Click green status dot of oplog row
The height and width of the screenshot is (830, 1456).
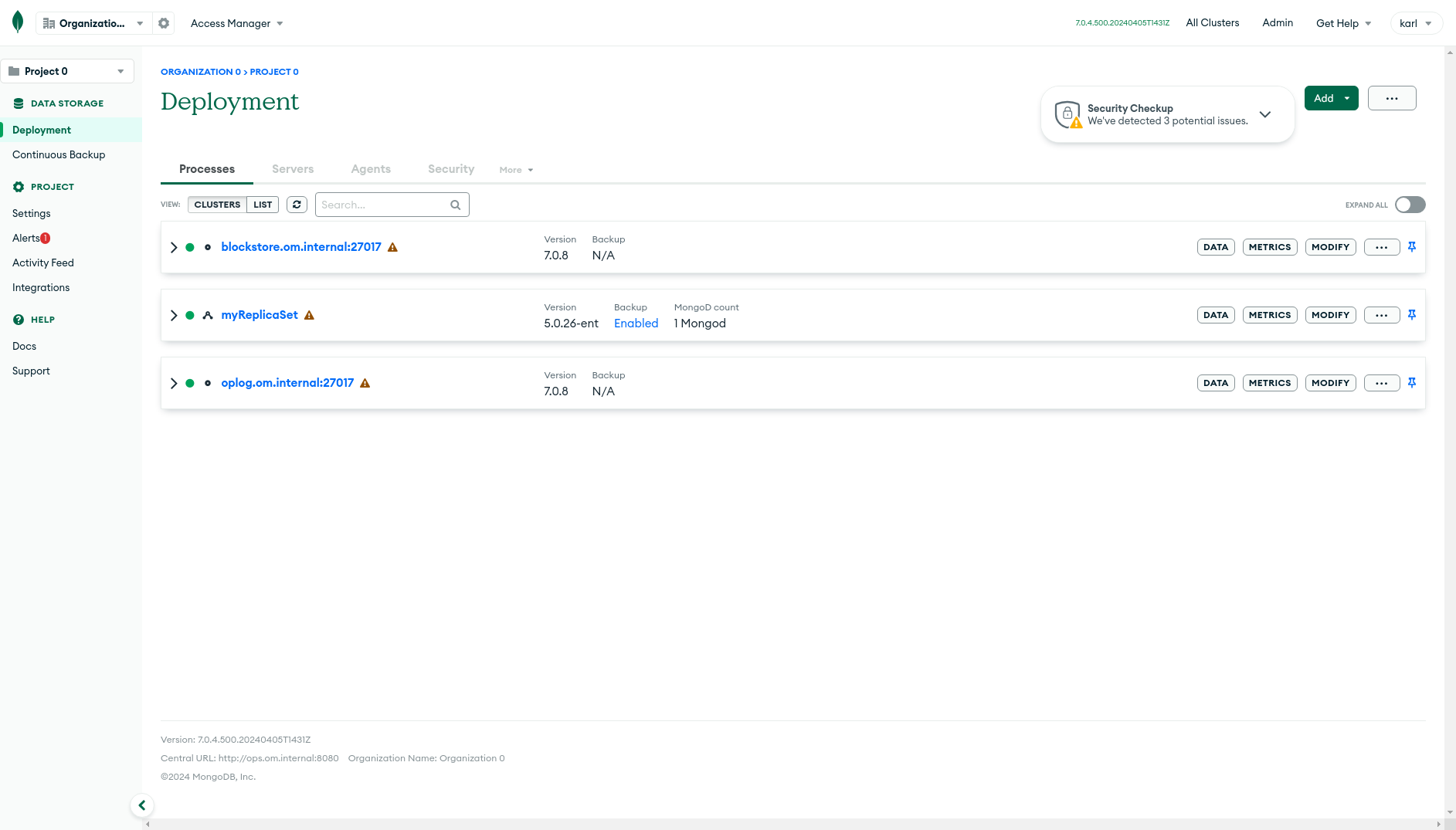[x=190, y=383]
